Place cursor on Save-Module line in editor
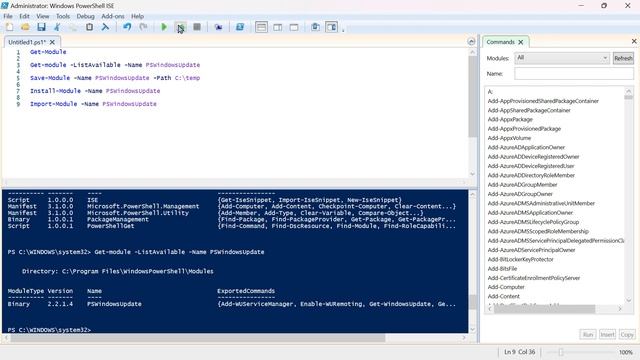The width and height of the screenshot is (640, 360). [x=115, y=78]
